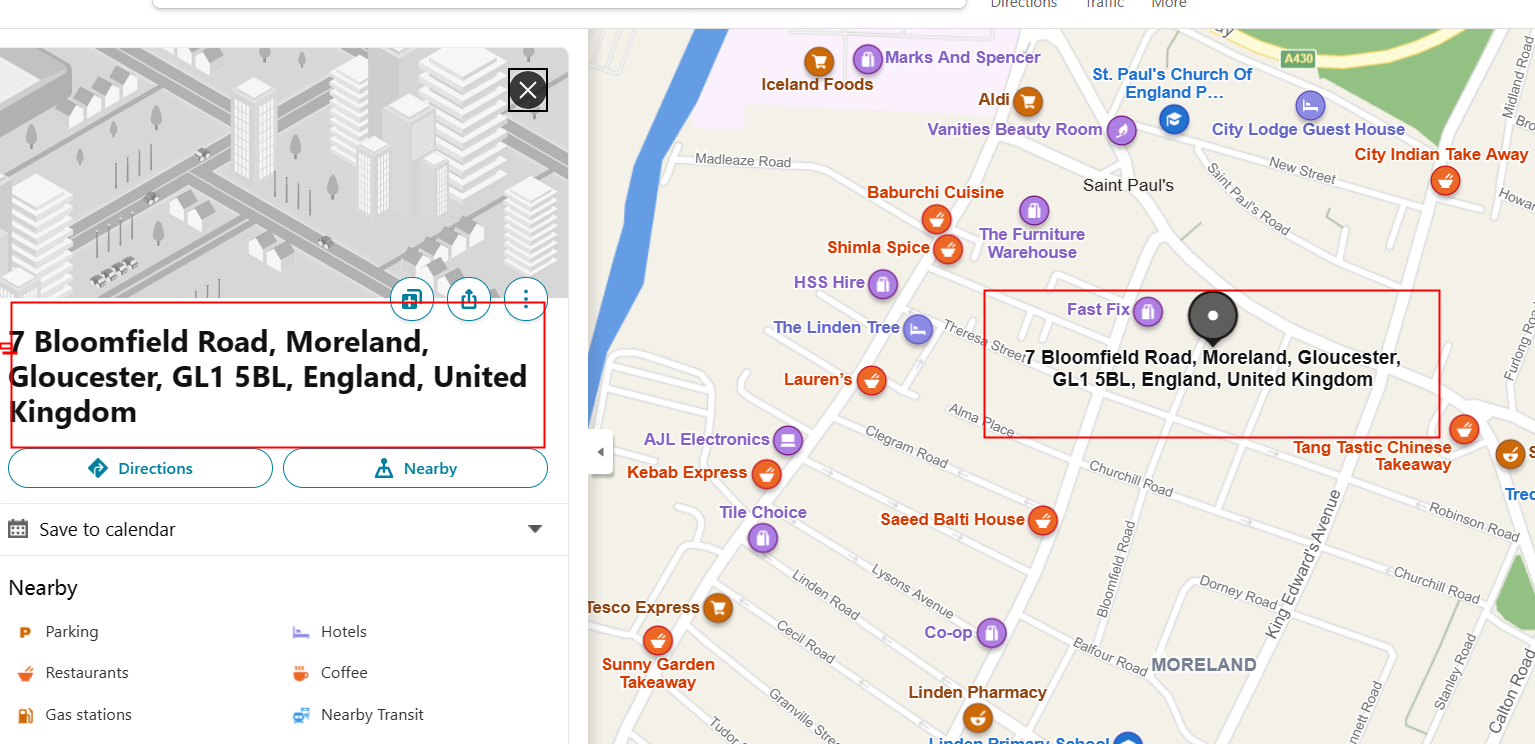Click the St. Paul's Church school pin
Viewport: 1535px width, 744px height.
point(1173,120)
